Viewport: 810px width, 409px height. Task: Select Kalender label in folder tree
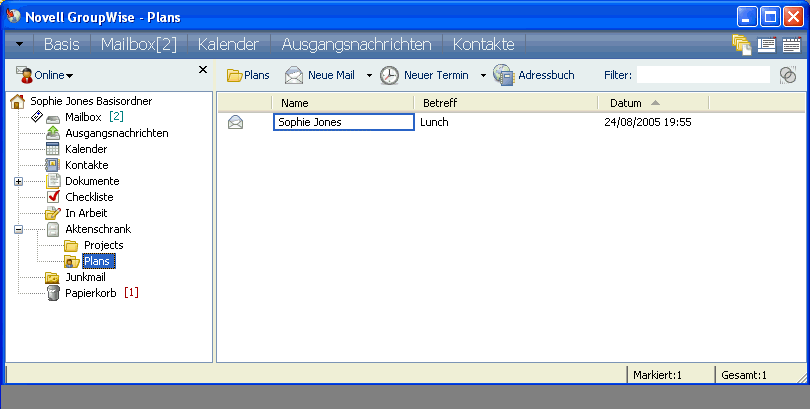pos(86,149)
